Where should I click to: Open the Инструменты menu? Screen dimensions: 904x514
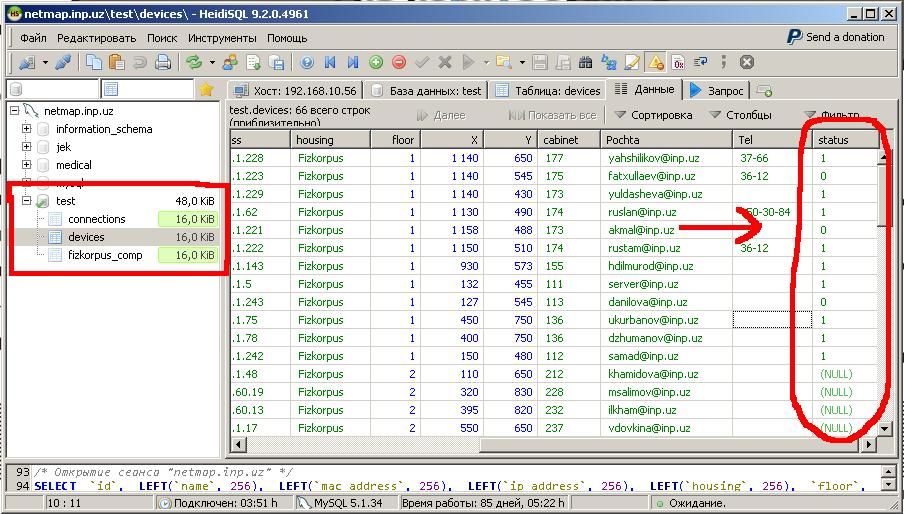(221, 38)
